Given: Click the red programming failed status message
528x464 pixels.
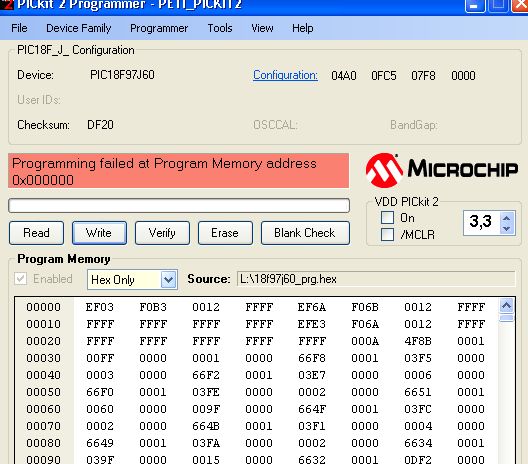Looking at the screenshot, I should pyautogui.click(x=178, y=171).
